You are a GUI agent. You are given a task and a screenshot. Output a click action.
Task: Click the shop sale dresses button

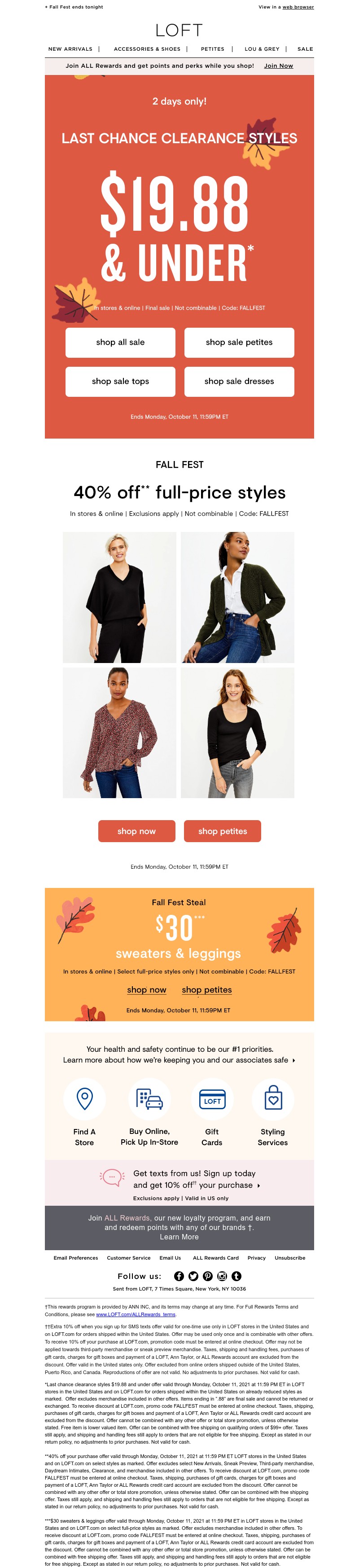pos(239,381)
